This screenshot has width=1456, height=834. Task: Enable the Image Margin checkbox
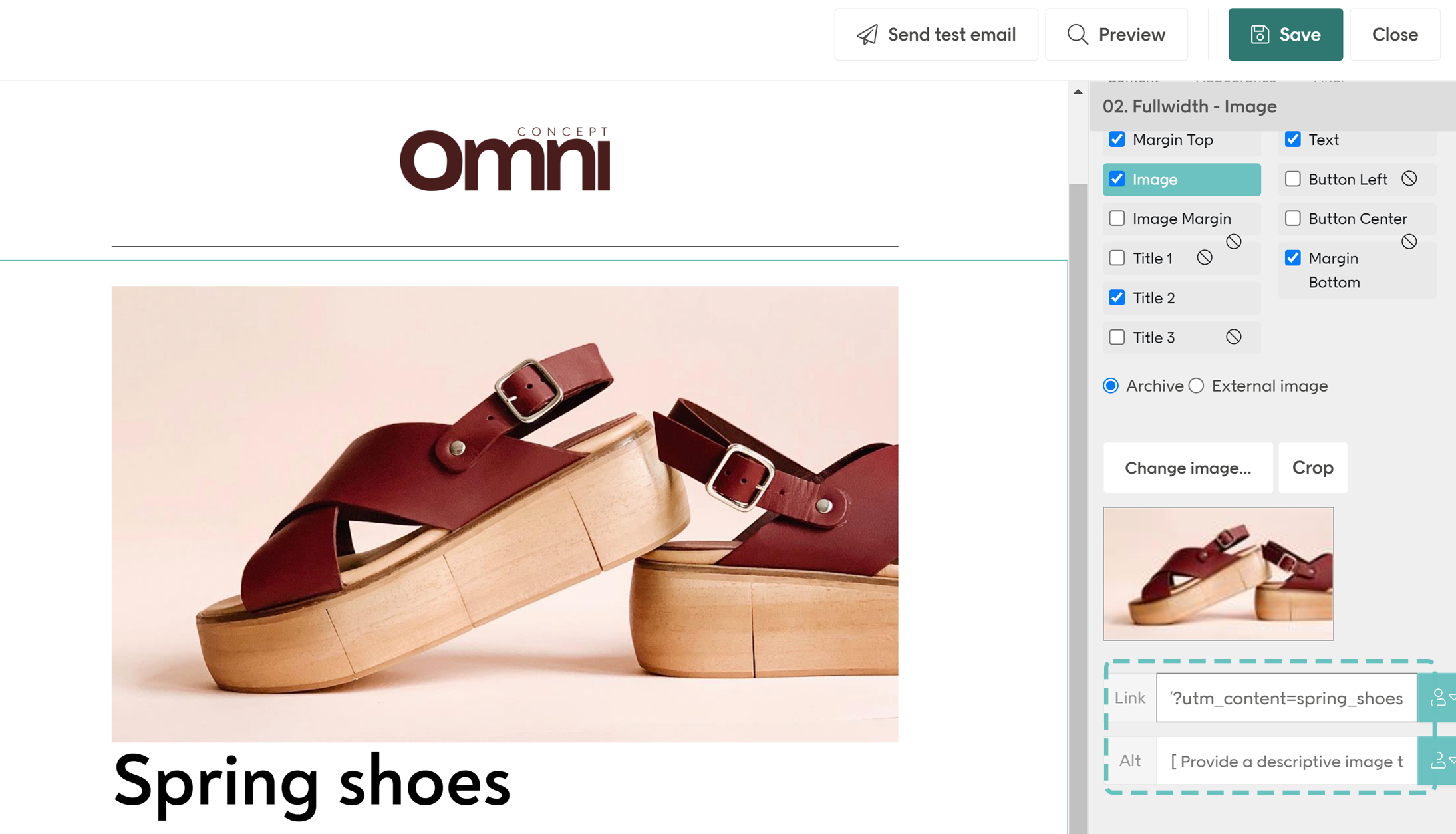point(1117,218)
